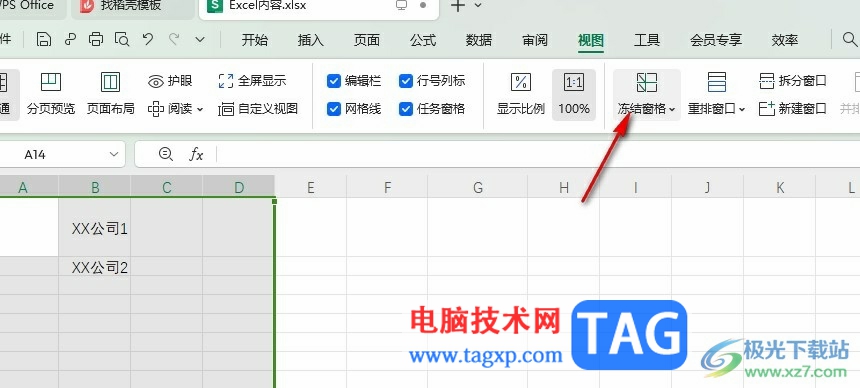Click the 100% zoom button
Viewport: 860px width, 388px height.
(574, 94)
